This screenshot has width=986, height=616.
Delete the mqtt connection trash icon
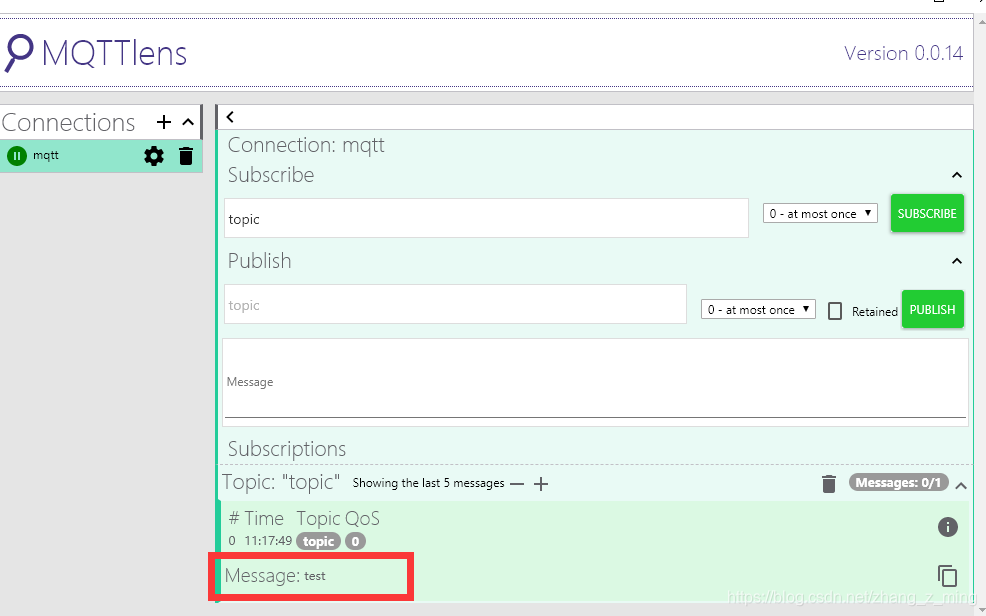[186, 156]
